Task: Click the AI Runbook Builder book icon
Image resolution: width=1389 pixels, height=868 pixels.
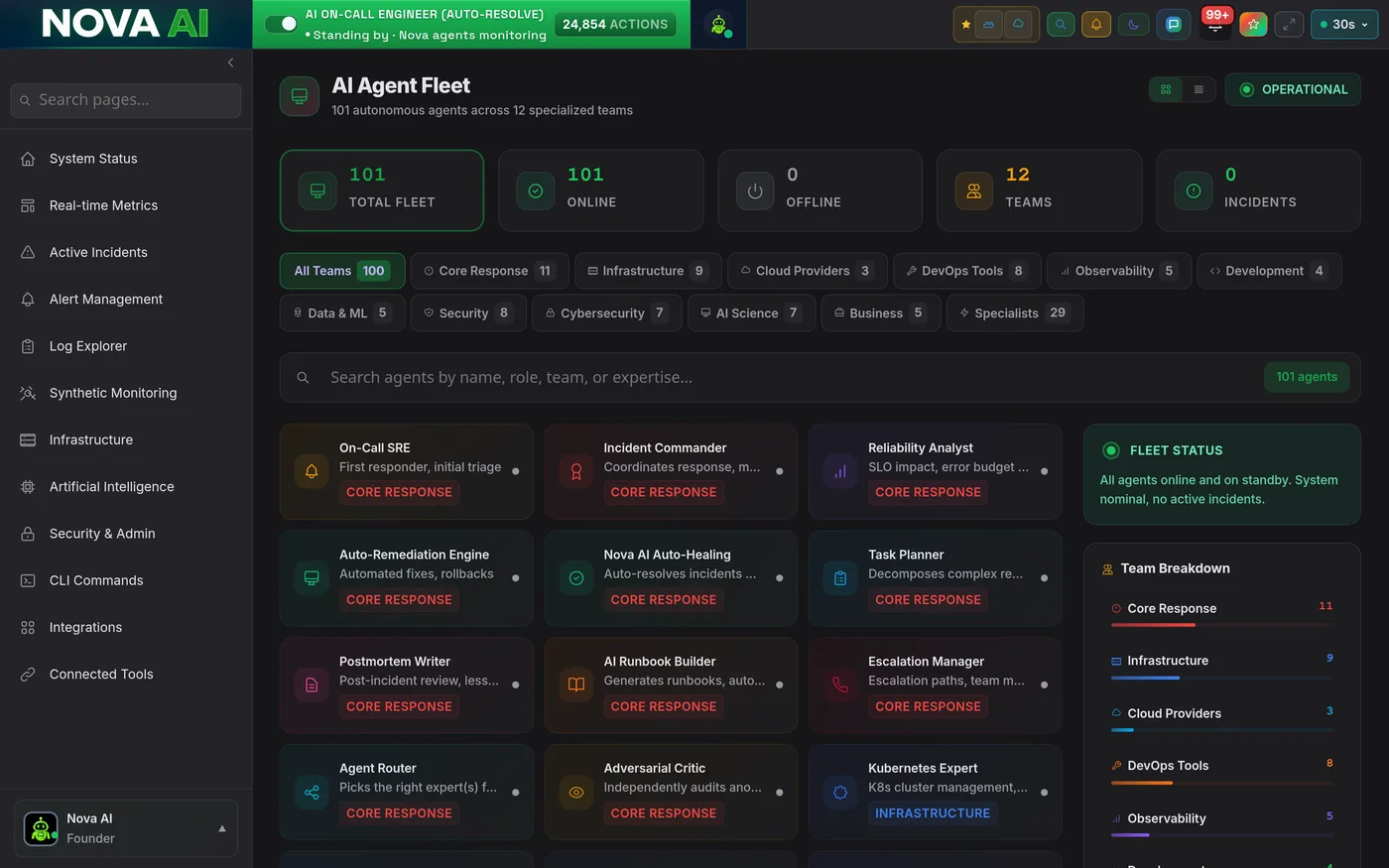Action: coord(576,684)
